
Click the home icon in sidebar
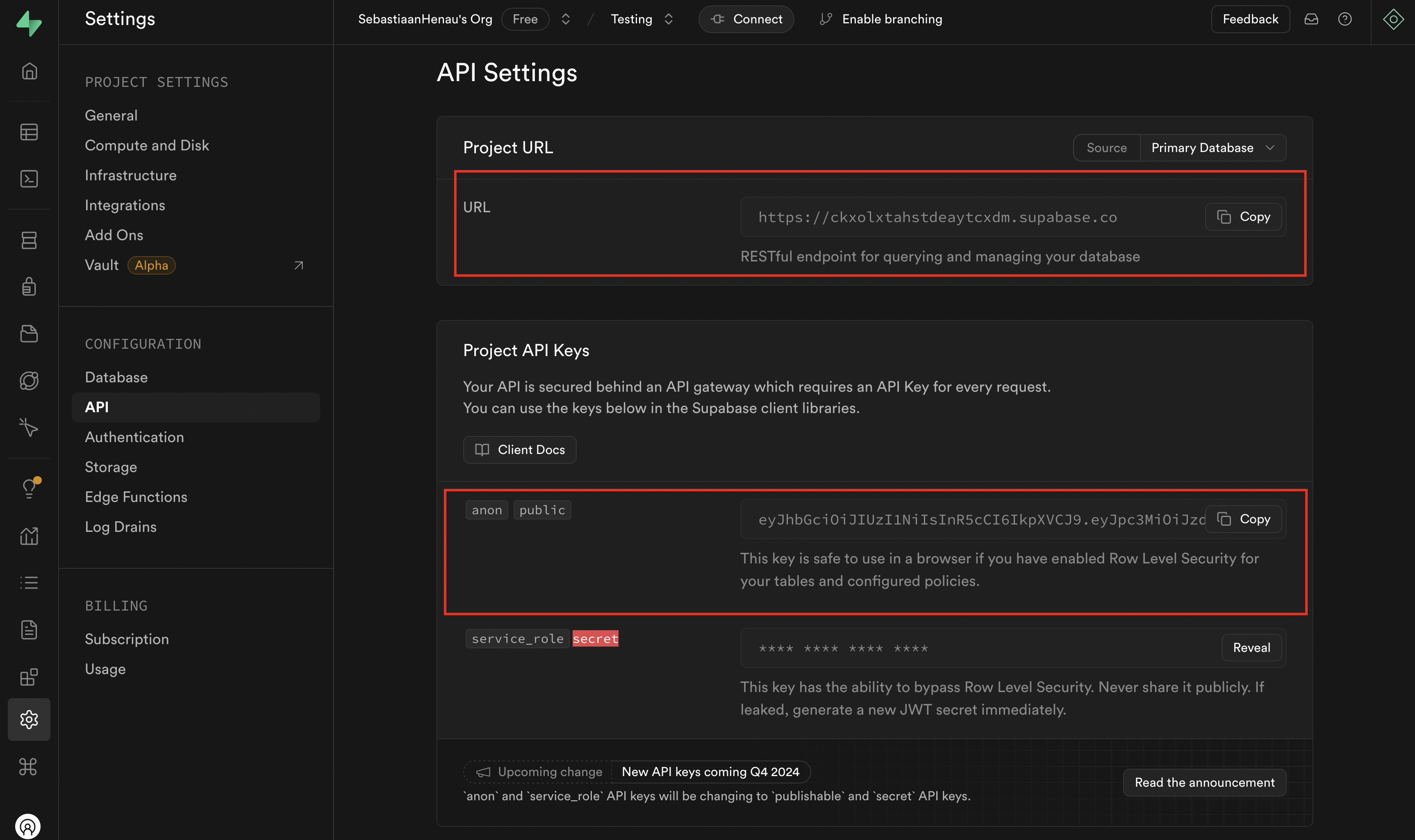tap(29, 71)
